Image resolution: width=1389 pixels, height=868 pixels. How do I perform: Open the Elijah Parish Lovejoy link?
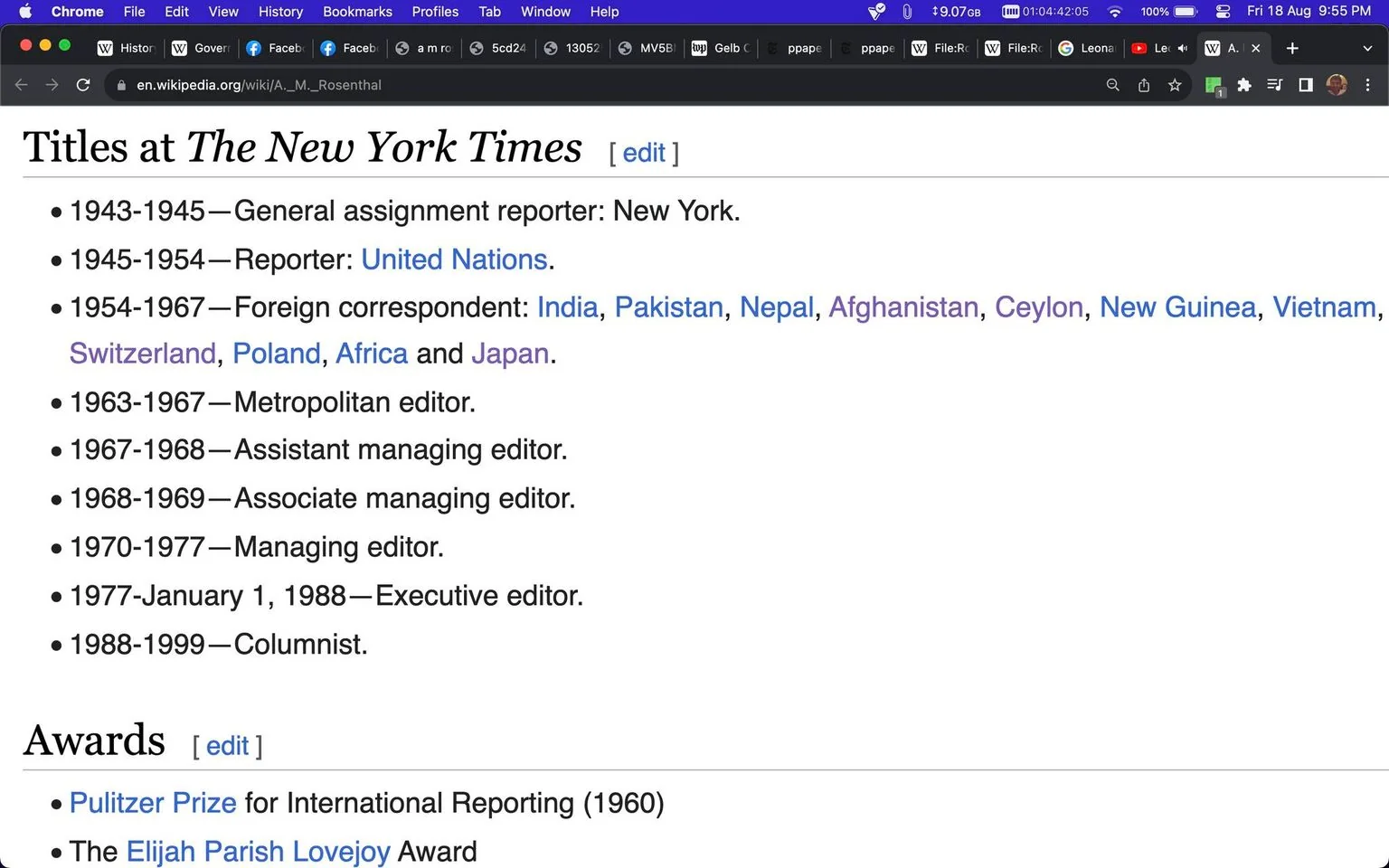(258, 852)
